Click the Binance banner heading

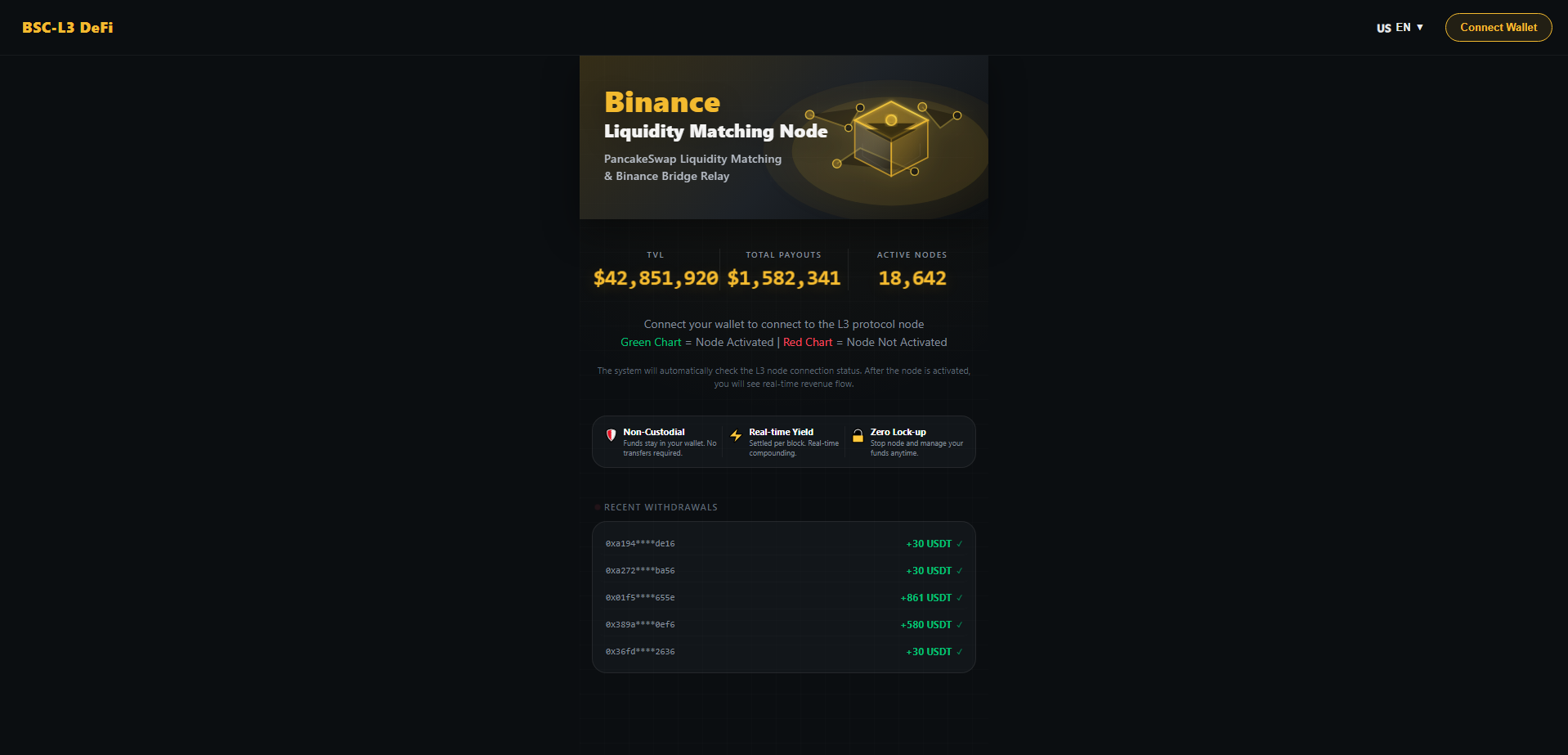pos(662,102)
